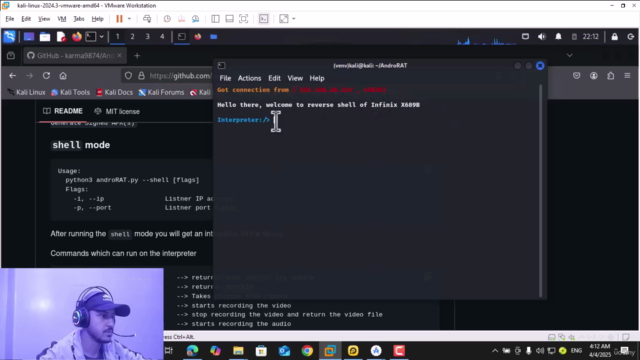
Task: Go back in Firefox
Action: pos(13,76)
